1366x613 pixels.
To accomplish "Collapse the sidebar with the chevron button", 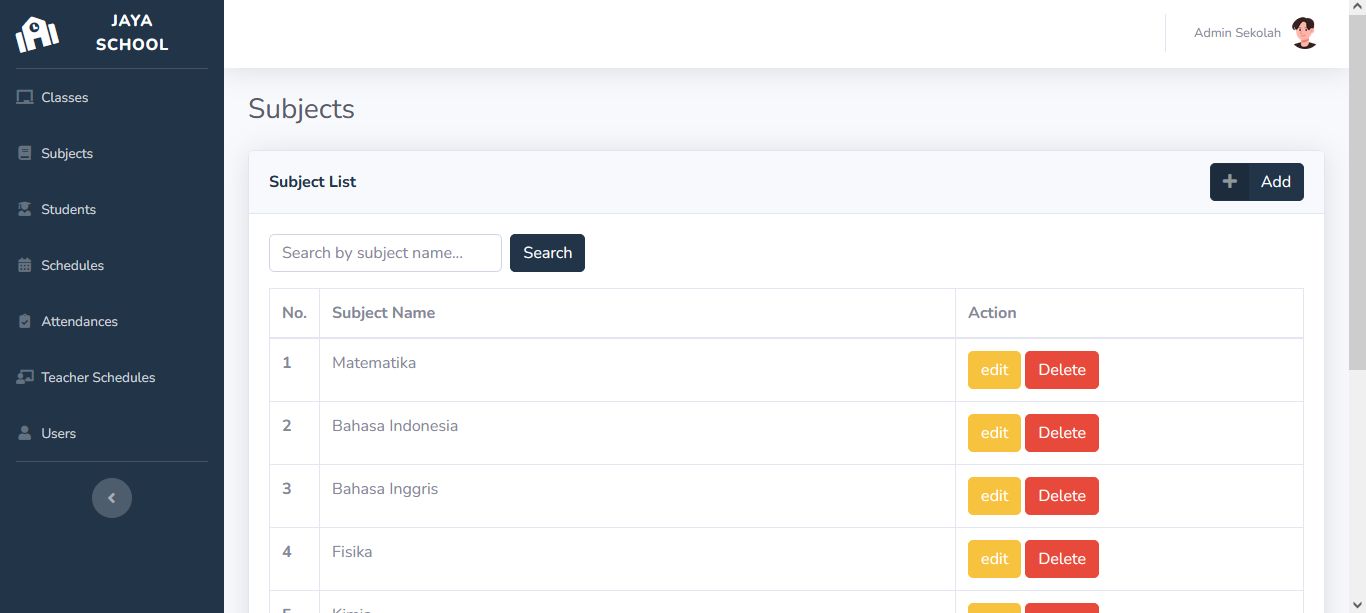I will click(x=112, y=498).
